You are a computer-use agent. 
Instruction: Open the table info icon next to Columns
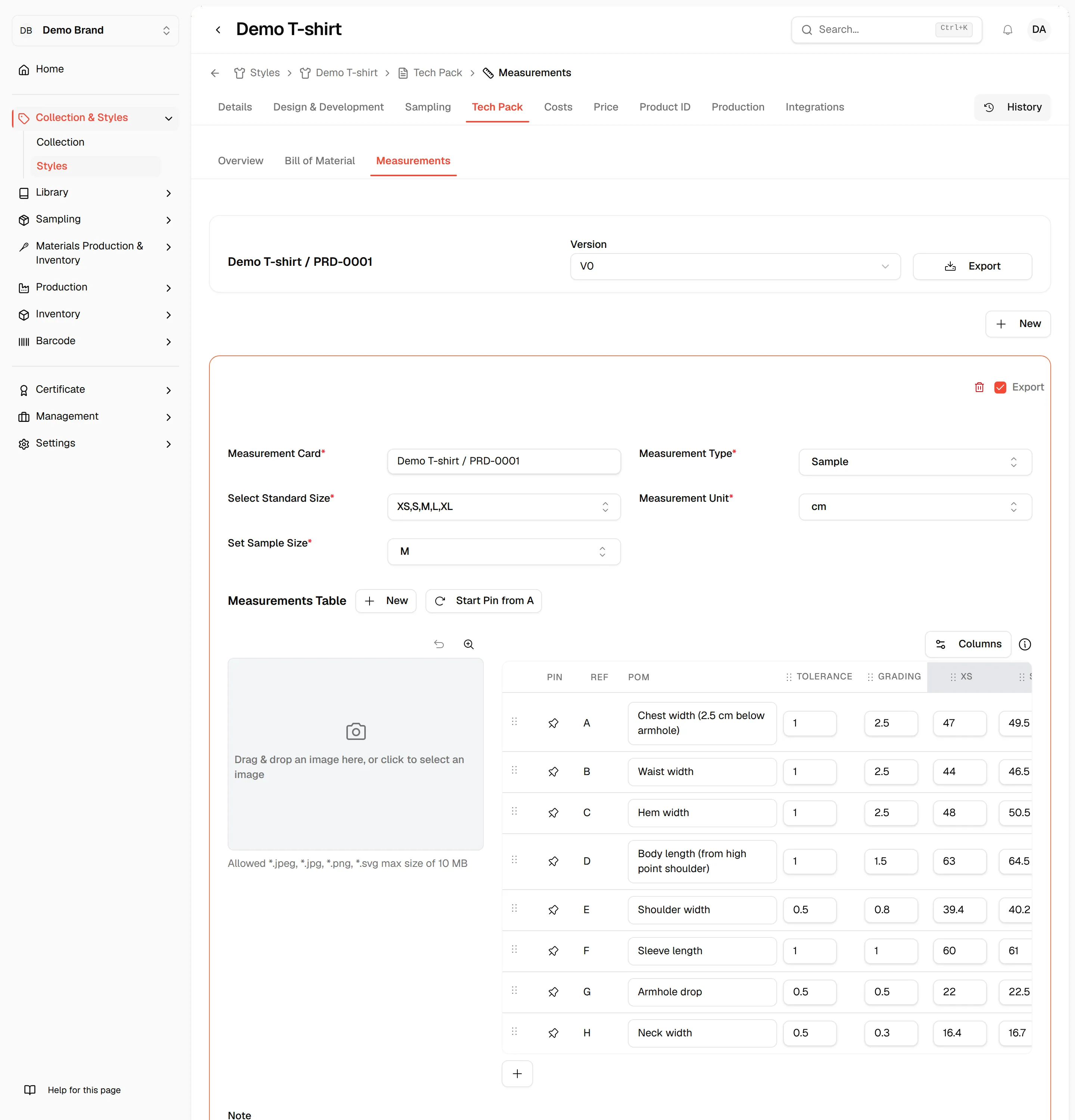click(x=1025, y=644)
